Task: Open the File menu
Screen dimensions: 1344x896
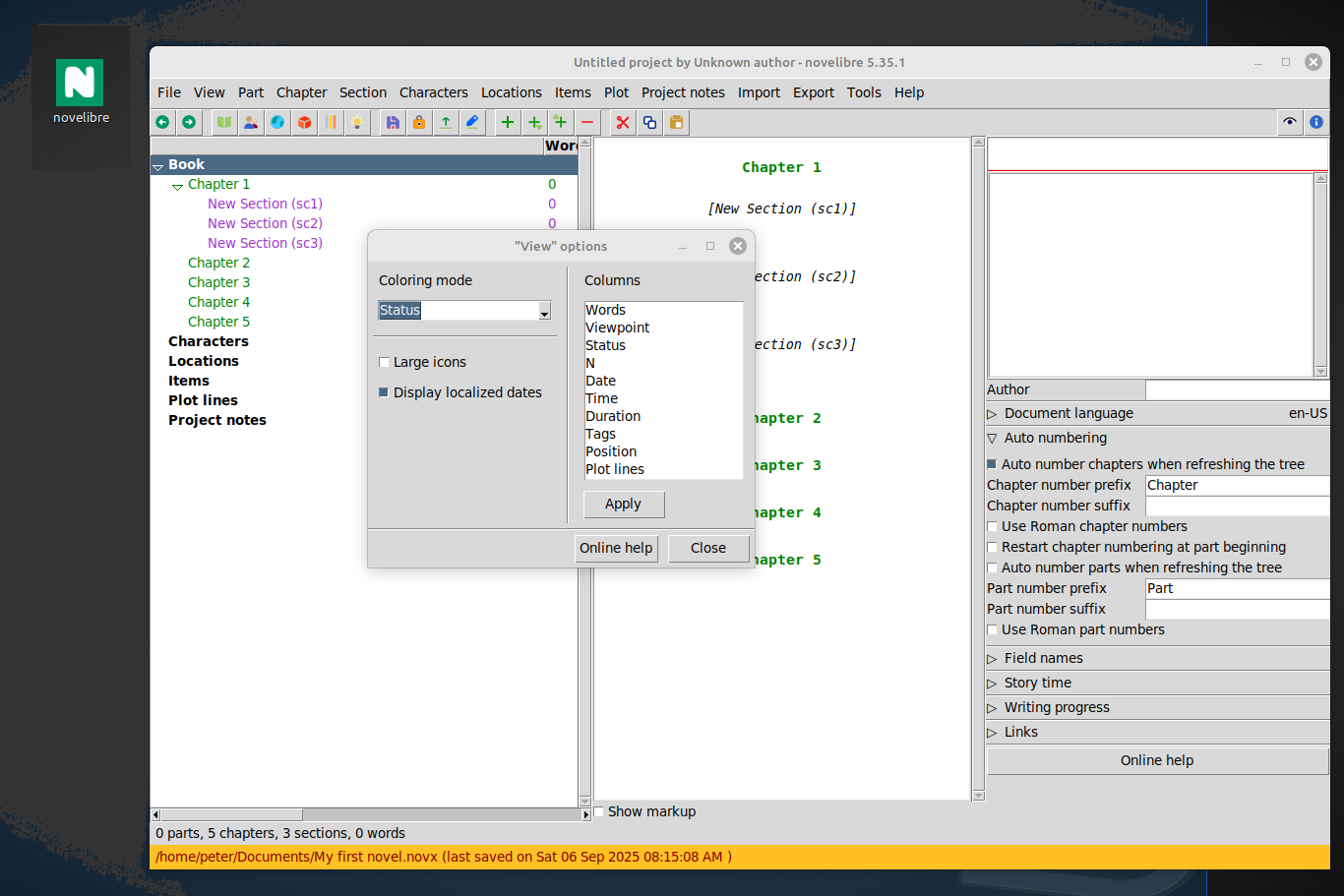Action: pos(169,92)
